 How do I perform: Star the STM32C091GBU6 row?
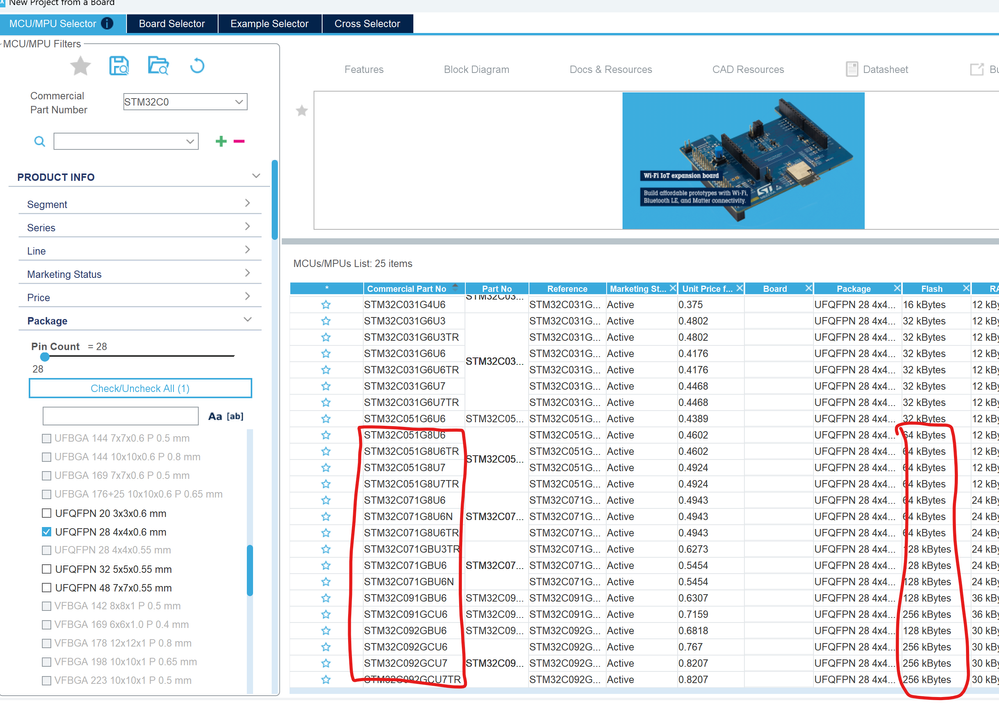pyautogui.click(x=326, y=598)
